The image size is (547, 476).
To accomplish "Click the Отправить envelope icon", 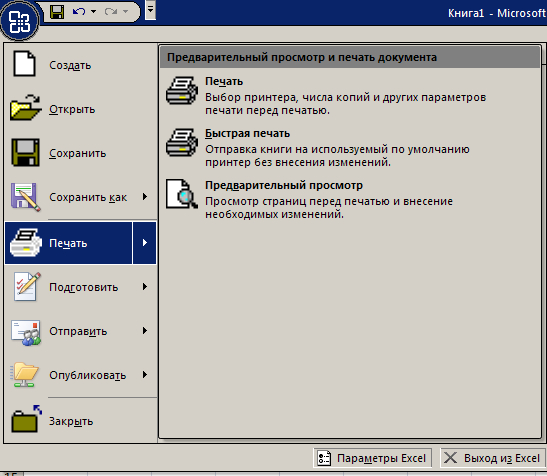I will [x=26, y=333].
